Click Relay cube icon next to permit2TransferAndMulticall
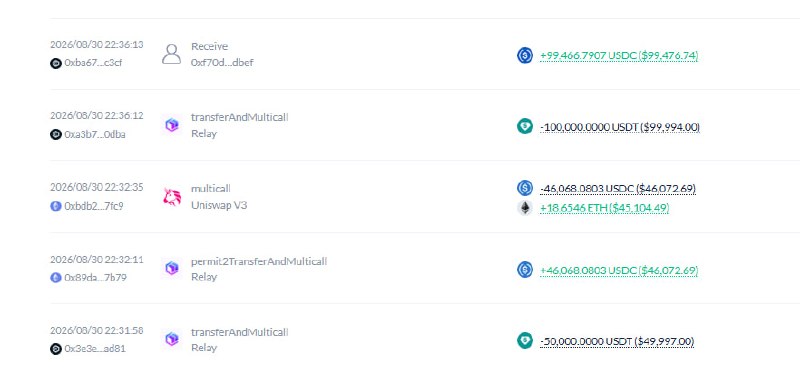 172,268
